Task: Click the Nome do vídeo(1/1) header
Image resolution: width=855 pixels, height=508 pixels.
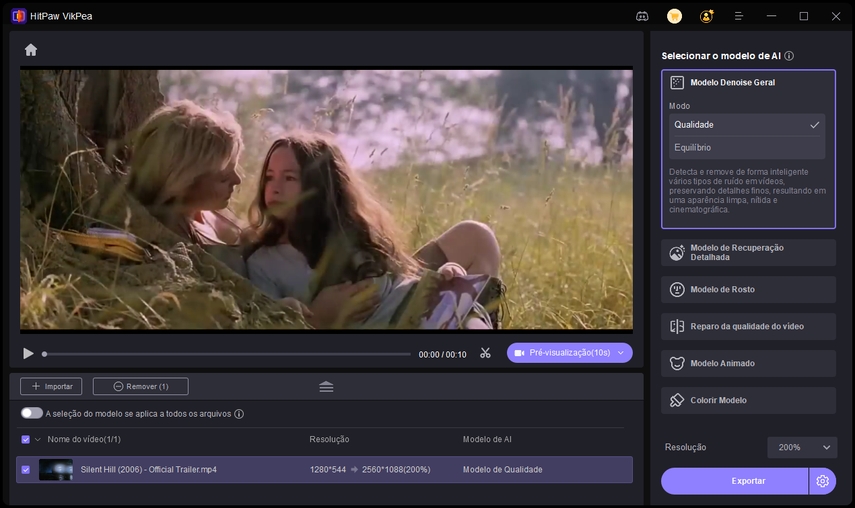Action: click(x=84, y=439)
